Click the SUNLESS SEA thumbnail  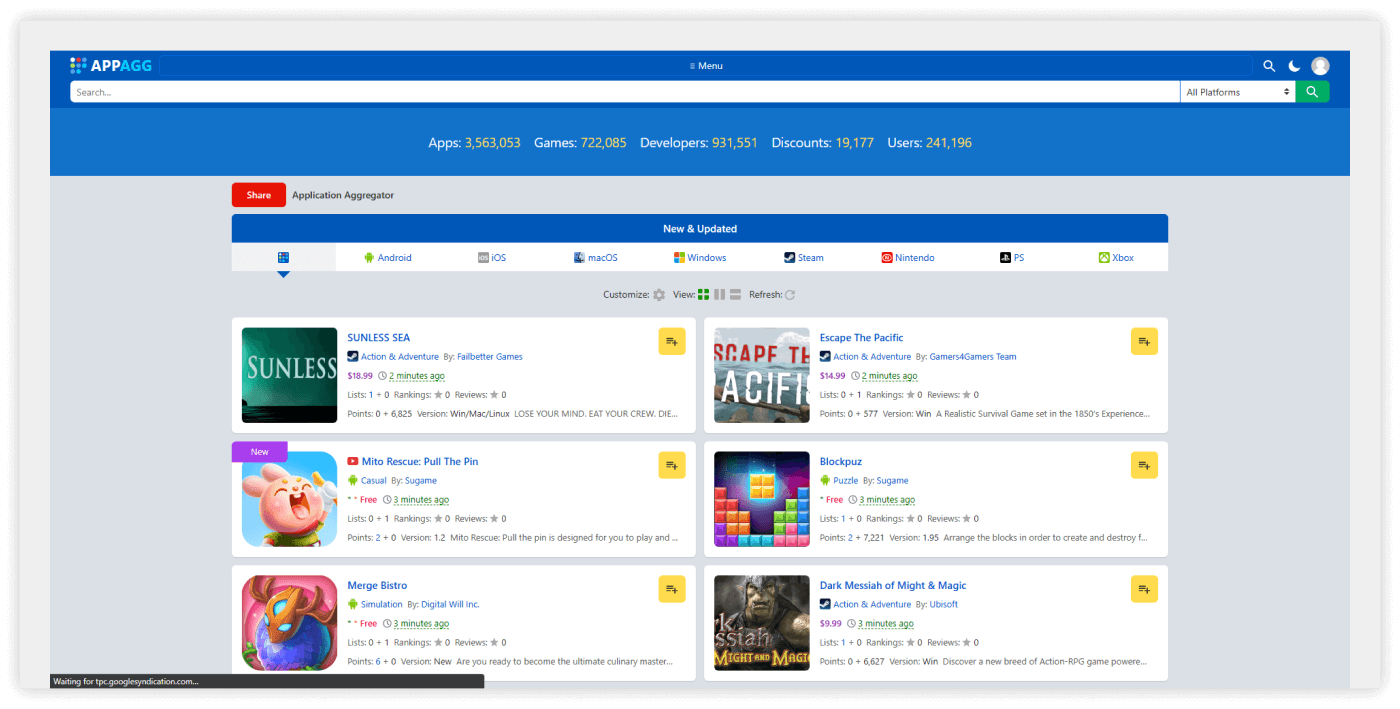pos(290,375)
